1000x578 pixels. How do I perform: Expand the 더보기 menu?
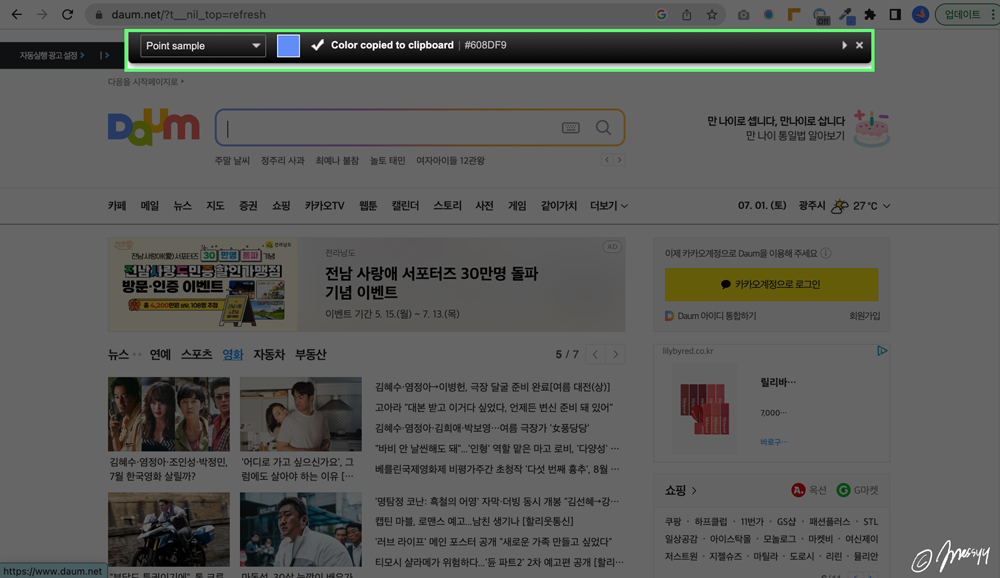pos(608,205)
